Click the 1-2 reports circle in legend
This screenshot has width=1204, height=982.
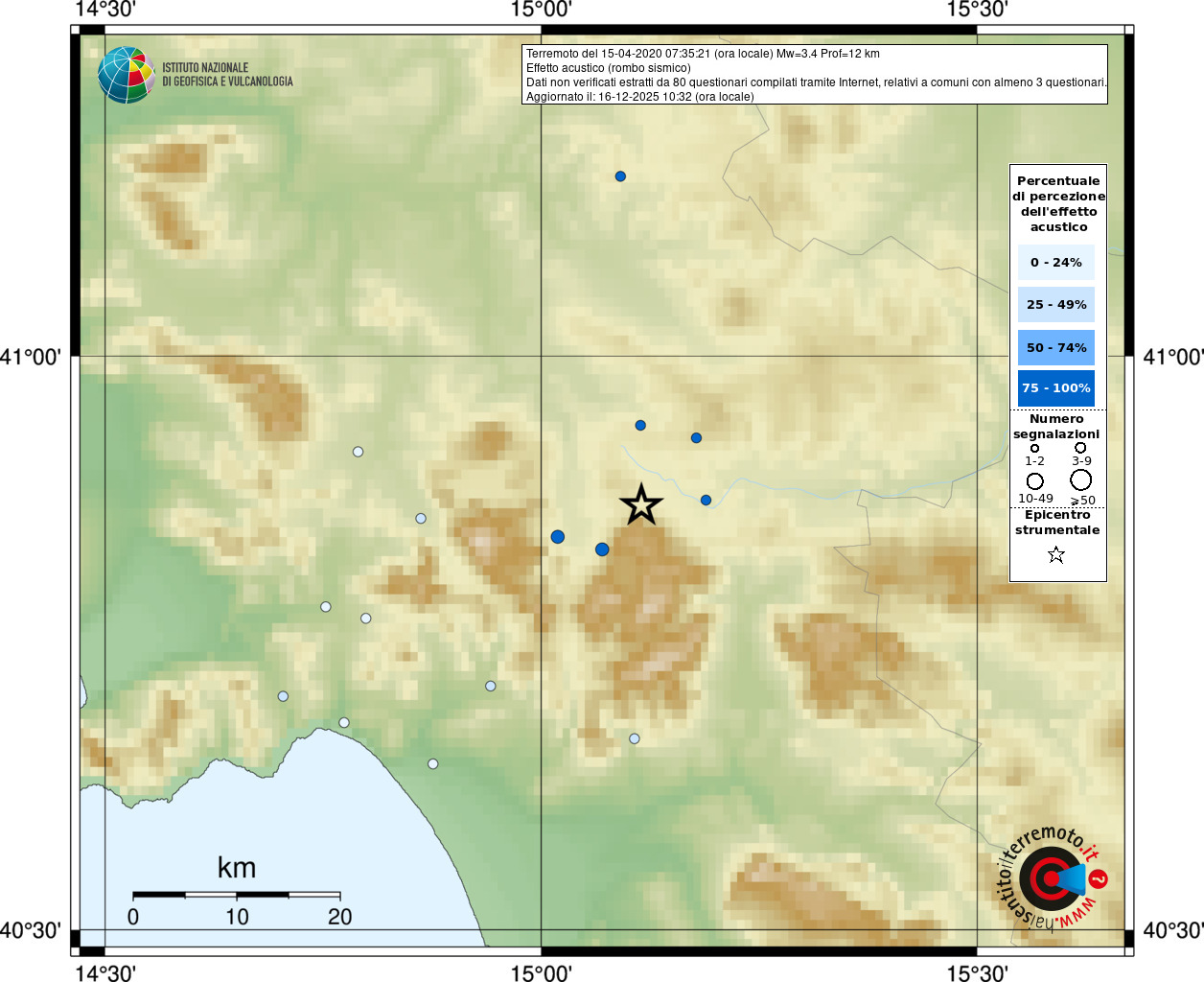point(1034,448)
